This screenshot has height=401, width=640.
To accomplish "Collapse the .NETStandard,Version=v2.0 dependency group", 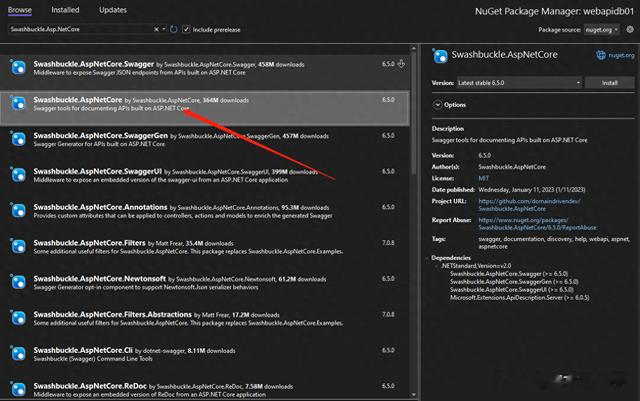I will (436, 266).
